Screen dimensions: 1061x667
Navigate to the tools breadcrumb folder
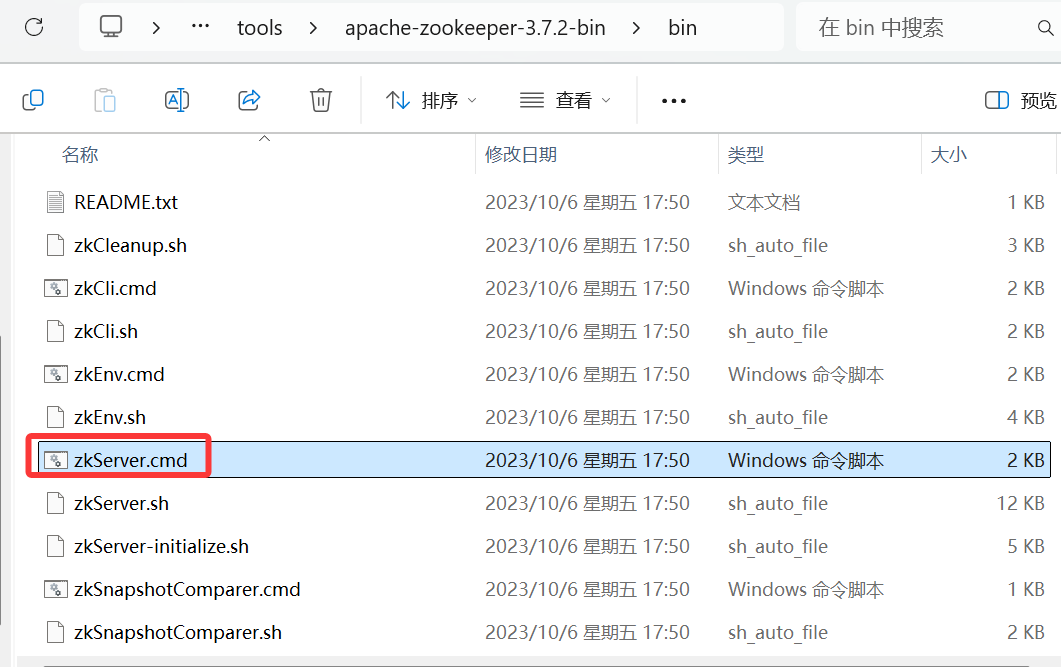point(259,28)
